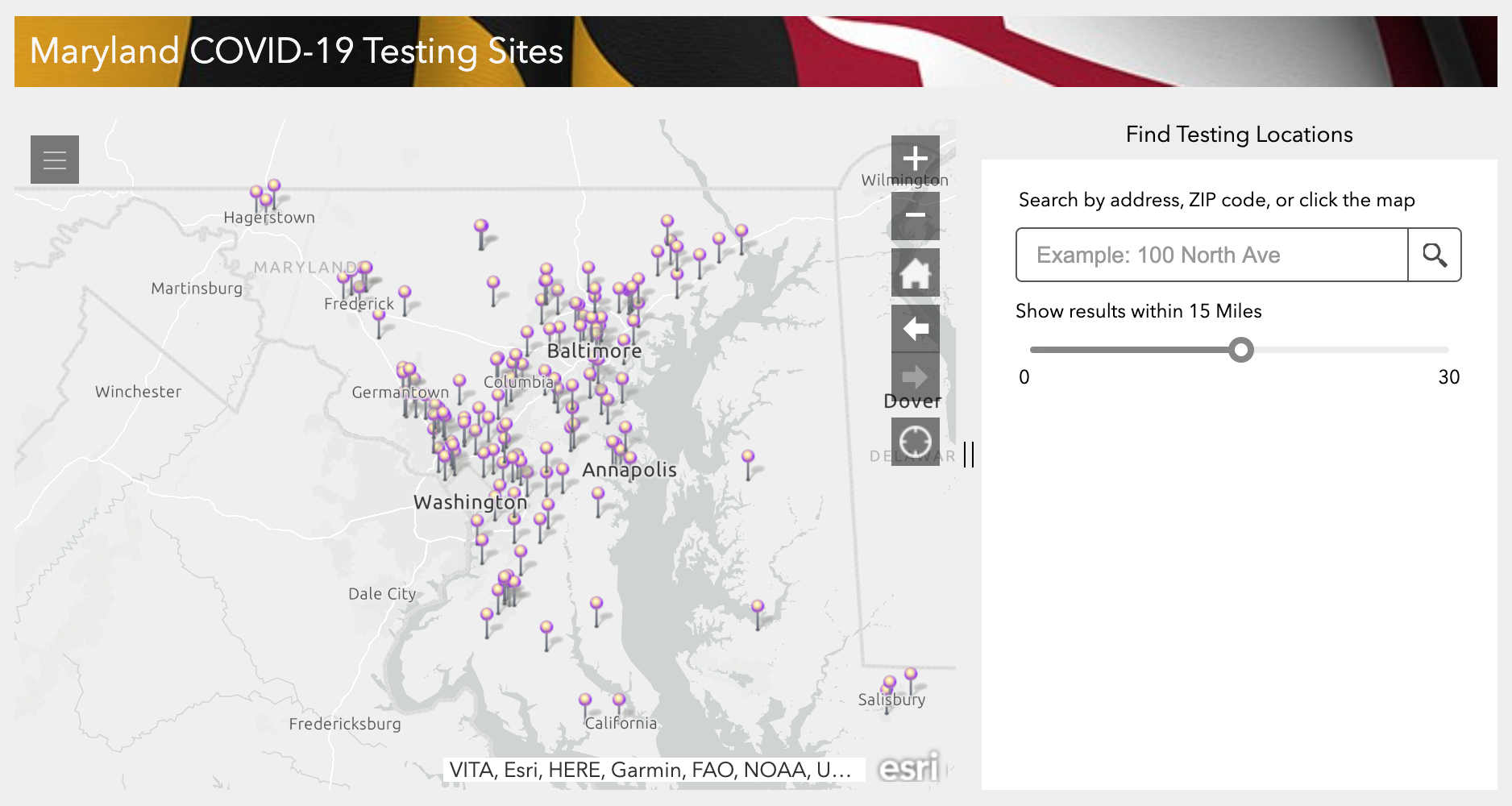
Task: Go to next map extent (right arrow)
Action: 915,376
